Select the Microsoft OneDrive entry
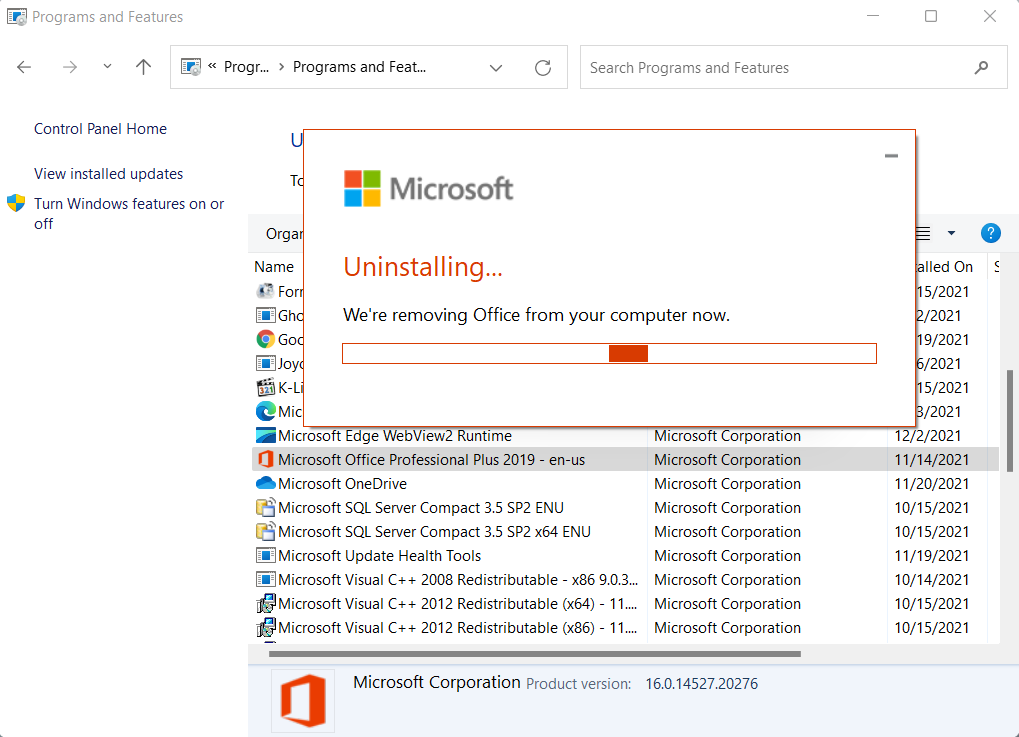1019x737 pixels. (x=342, y=484)
